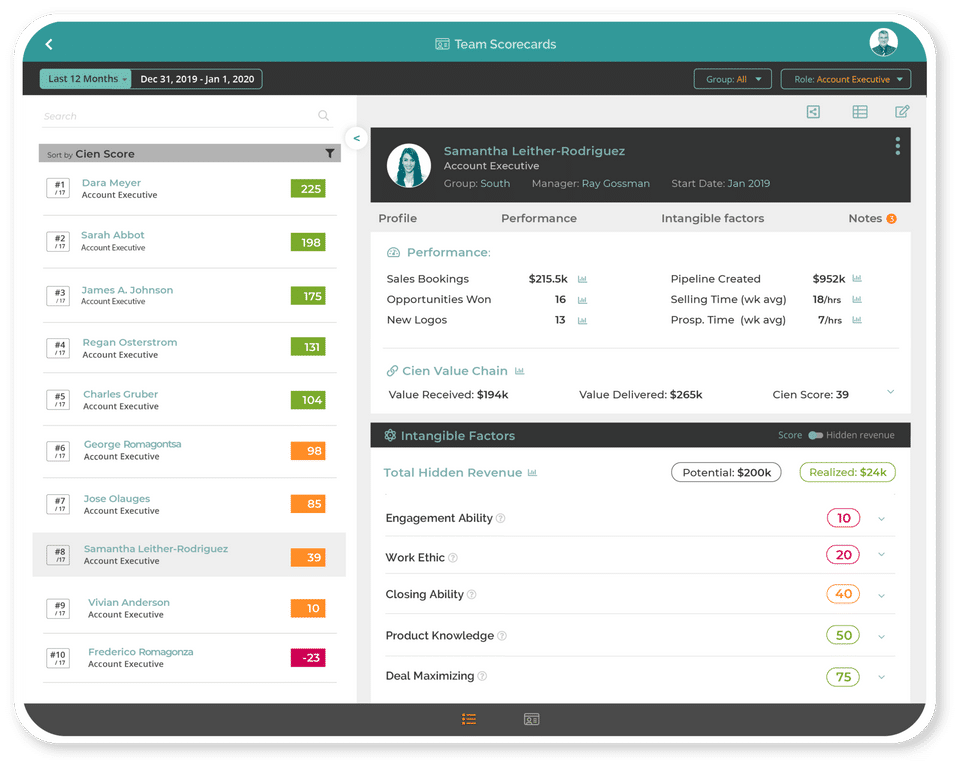The image size is (960, 767).
Task: Open the three-dot menu on Samantha's card
Action: pos(898,146)
